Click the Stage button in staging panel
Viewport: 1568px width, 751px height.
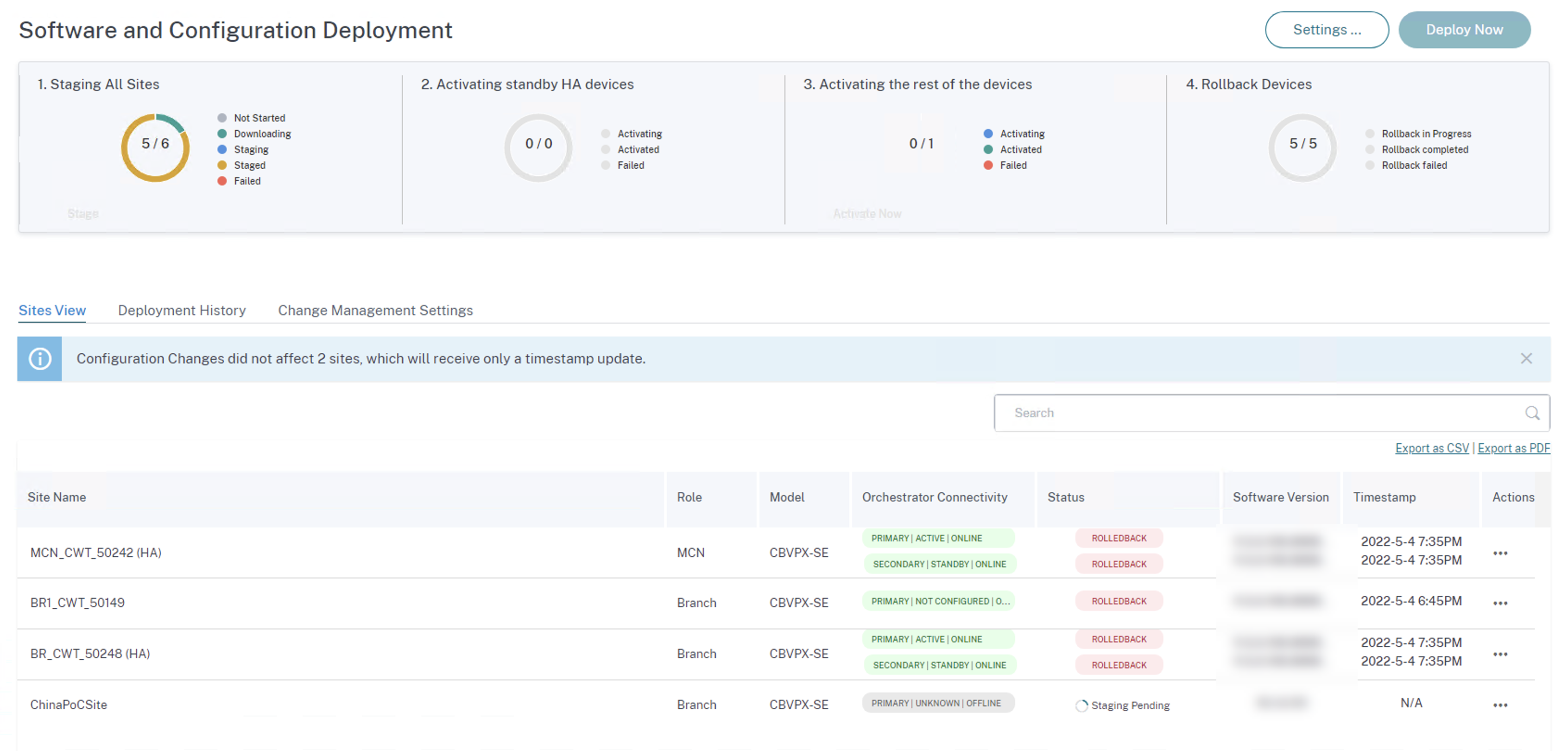(x=83, y=213)
